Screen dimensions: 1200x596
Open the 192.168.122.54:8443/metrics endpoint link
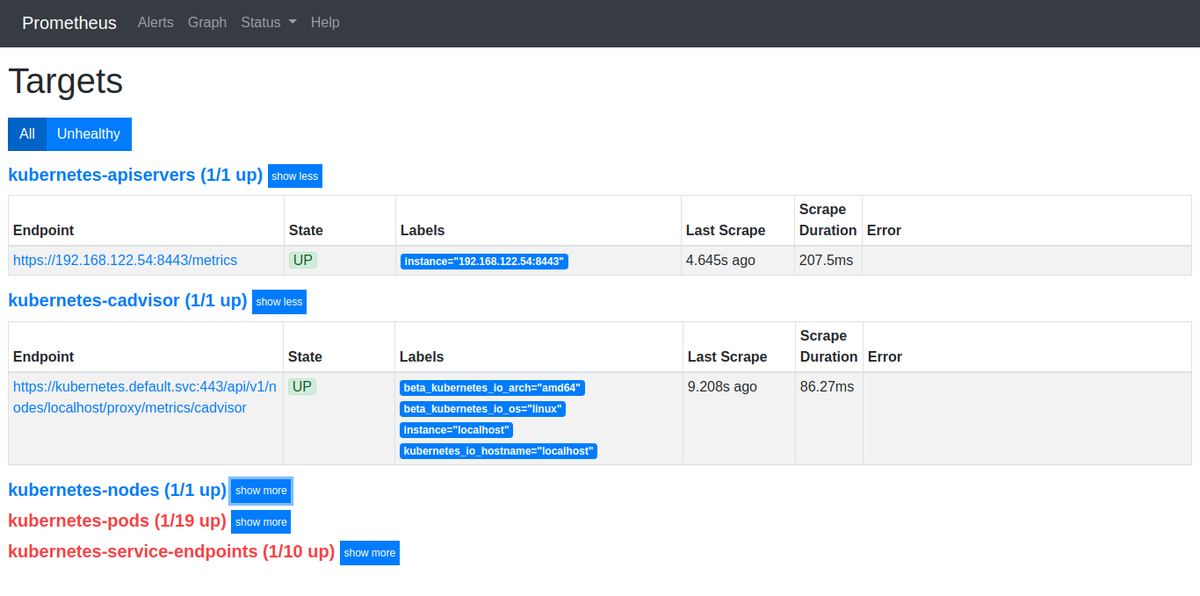click(x=125, y=260)
